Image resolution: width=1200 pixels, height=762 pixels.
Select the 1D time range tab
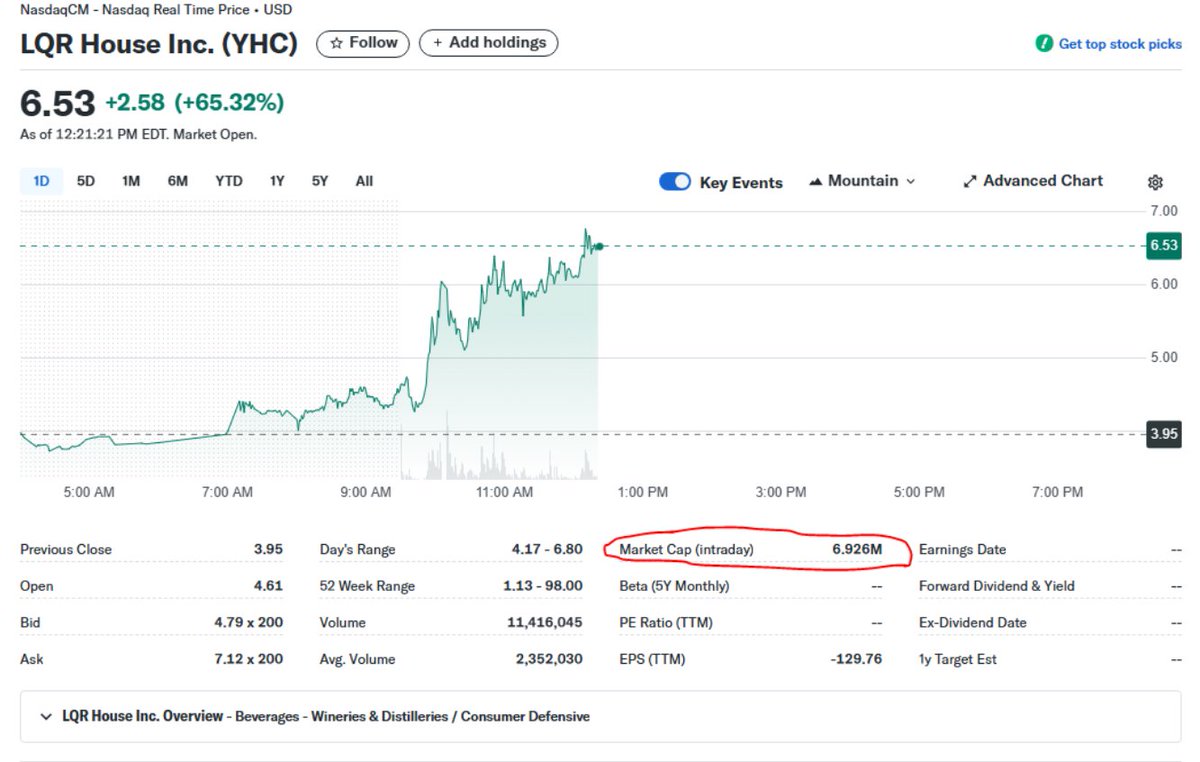click(x=41, y=181)
